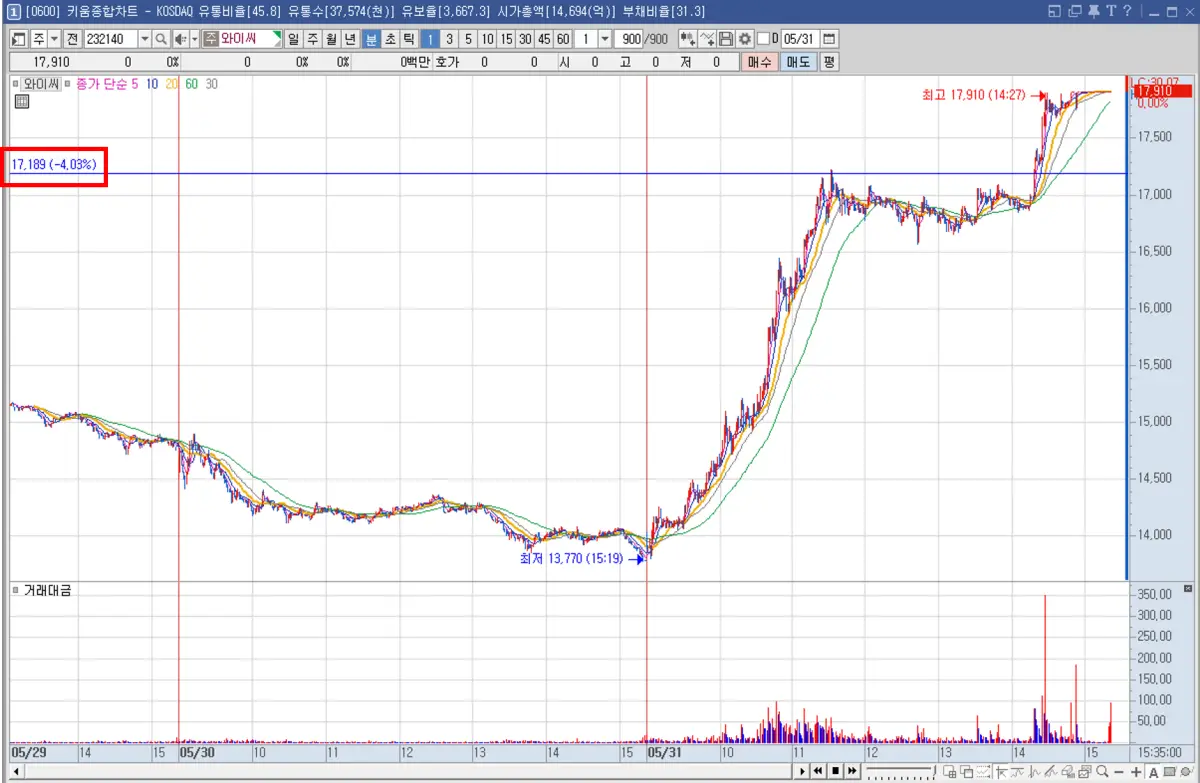Click the 전 button before stock code
Image resolution: width=1200 pixels, height=783 pixels.
73,39
